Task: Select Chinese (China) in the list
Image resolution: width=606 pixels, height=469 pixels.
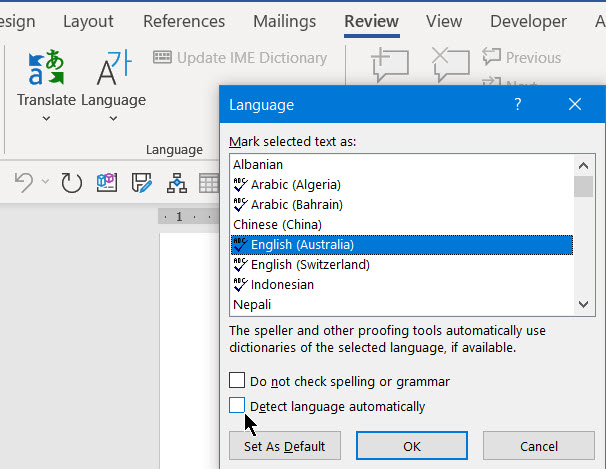Action: (x=402, y=225)
